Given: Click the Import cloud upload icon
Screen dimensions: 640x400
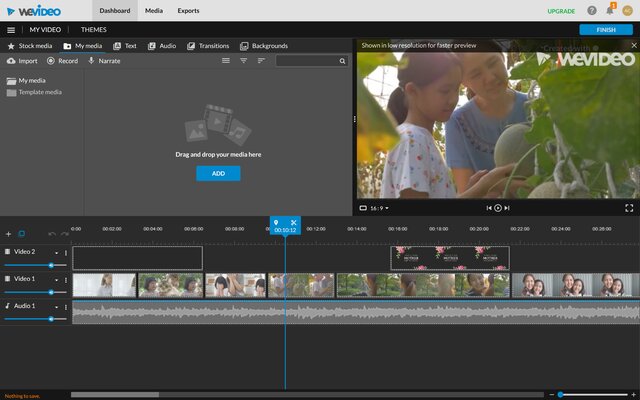Looking at the screenshot, I should coord(11,61).
